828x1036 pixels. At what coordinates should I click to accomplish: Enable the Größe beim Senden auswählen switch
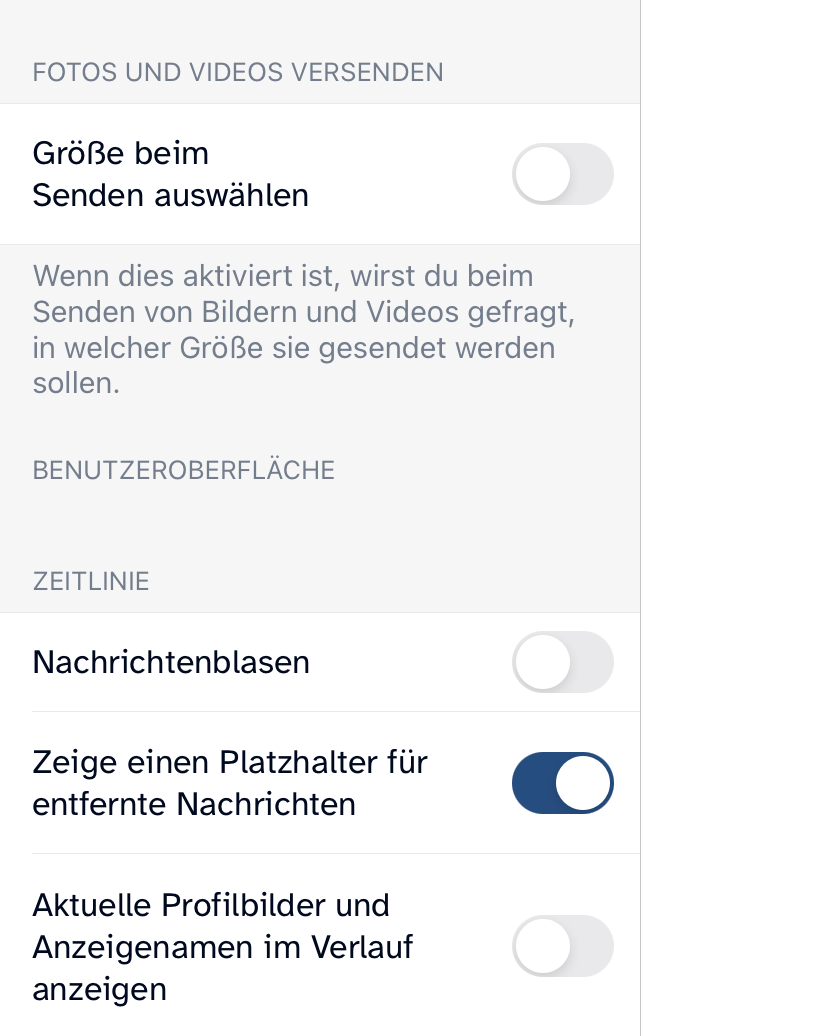click(x=562, y=174)
